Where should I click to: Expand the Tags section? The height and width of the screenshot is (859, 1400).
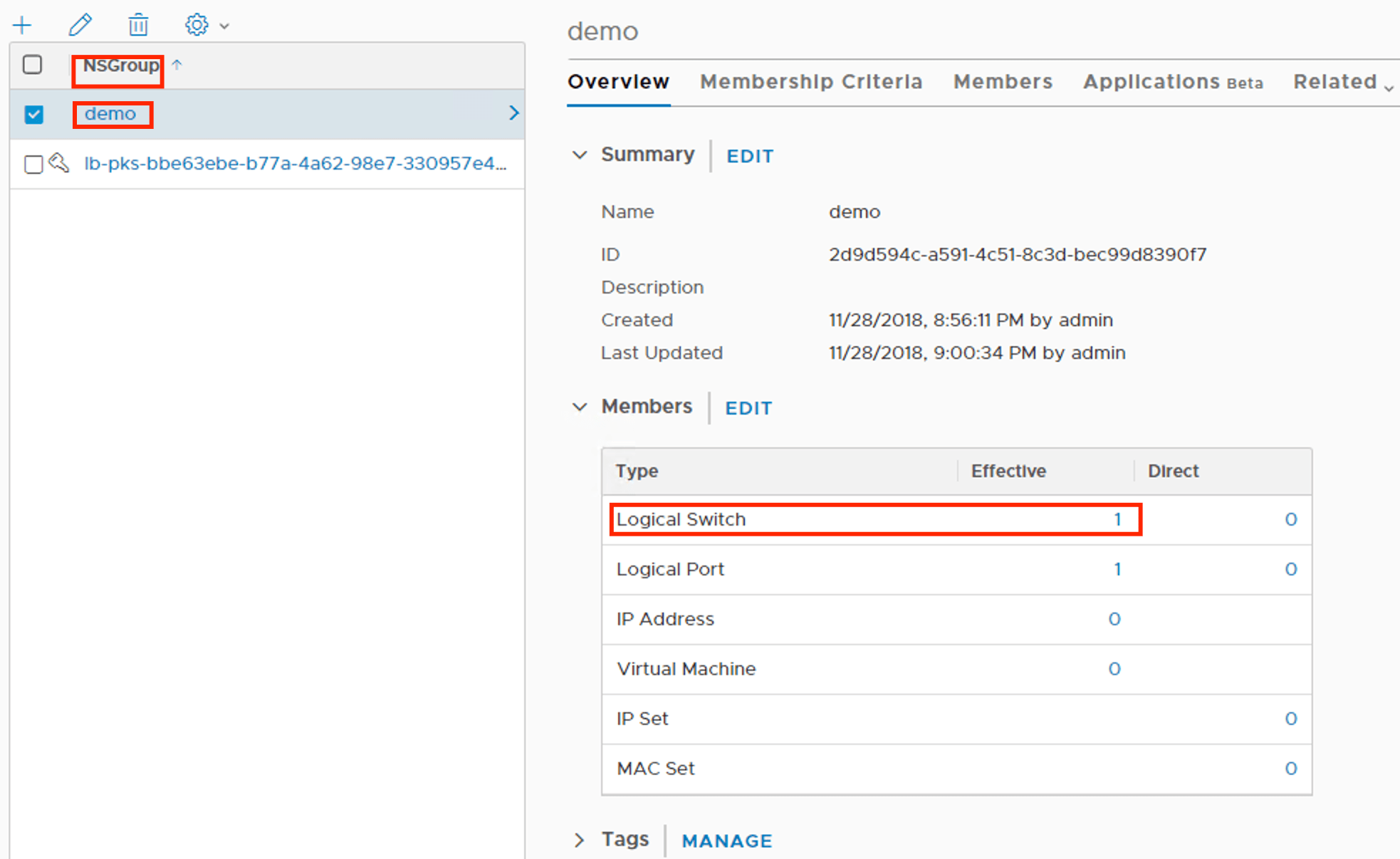point(580,840)
